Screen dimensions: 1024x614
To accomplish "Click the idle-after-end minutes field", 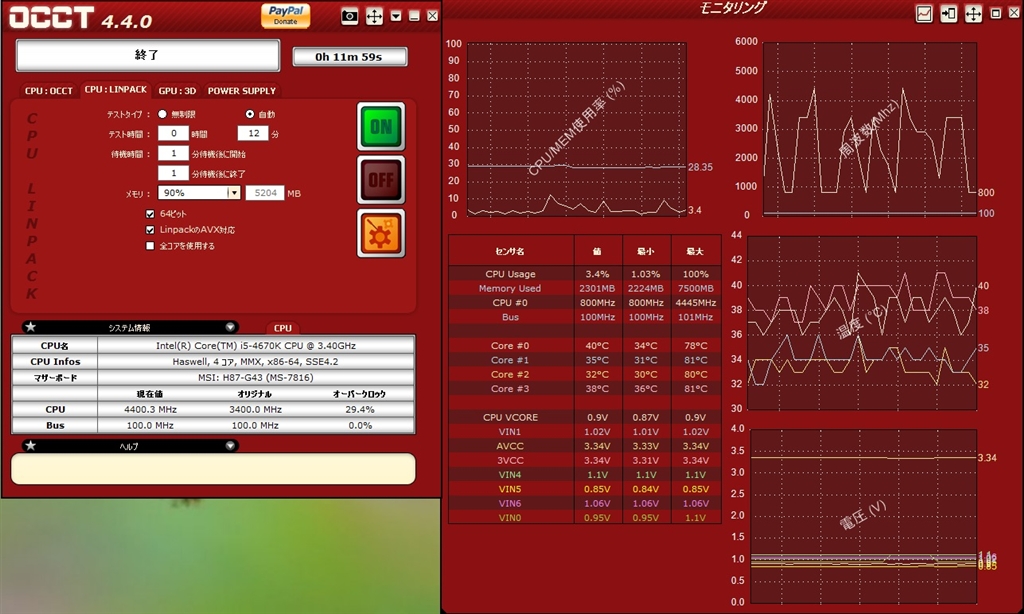I will pyautogui.click(x=173, y=173).
